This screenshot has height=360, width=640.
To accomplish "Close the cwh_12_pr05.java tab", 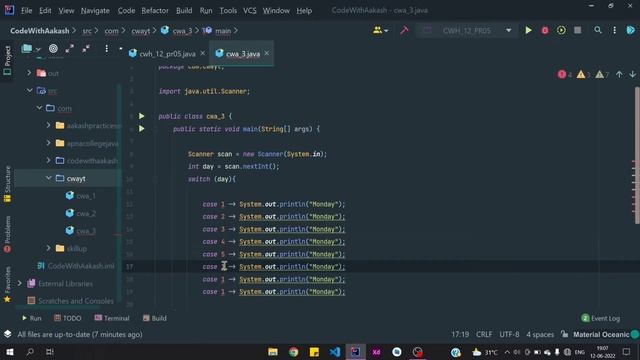I will click(x=202, y=53).
